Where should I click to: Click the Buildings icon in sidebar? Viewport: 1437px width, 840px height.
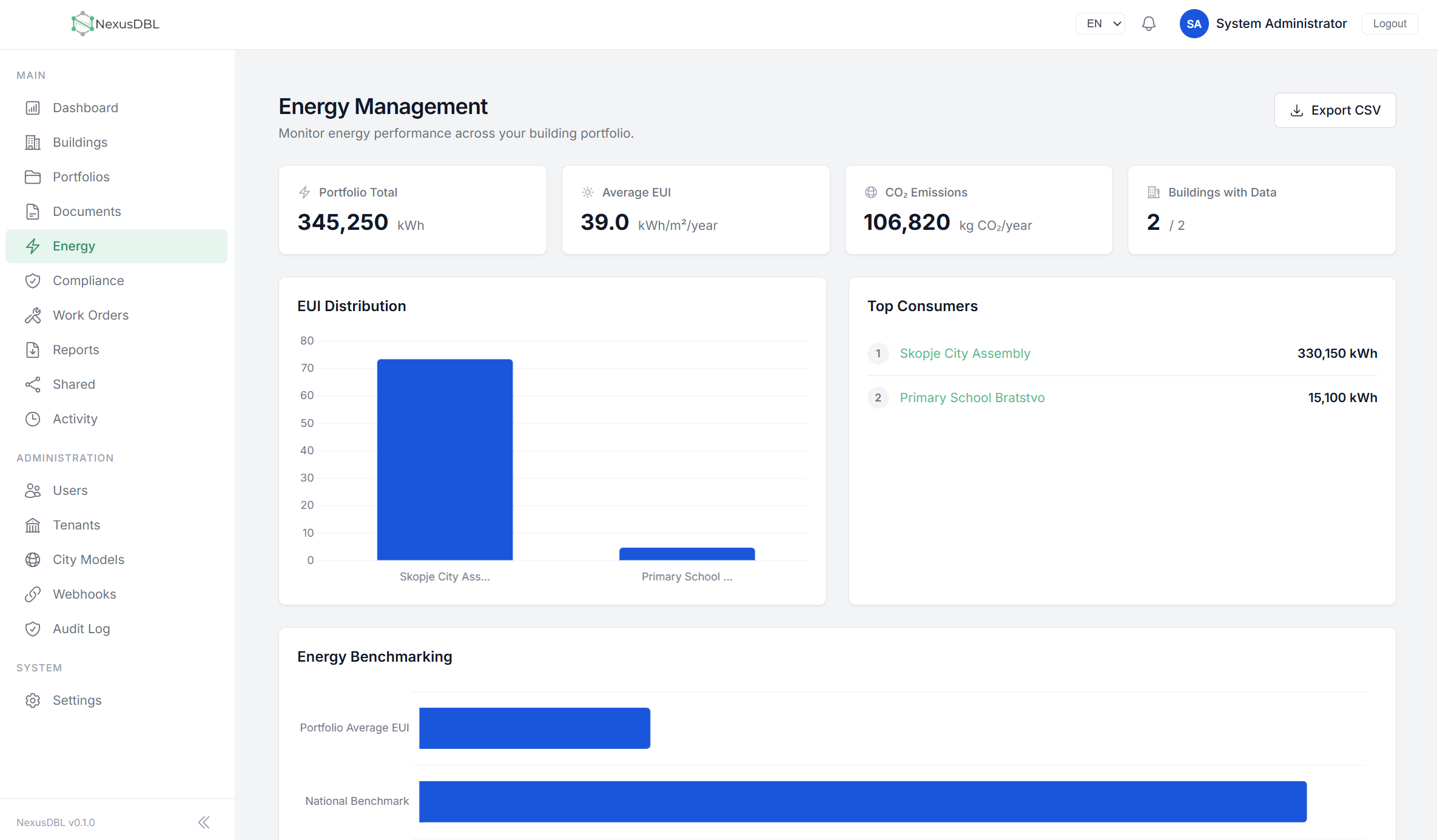pos(33,143)
